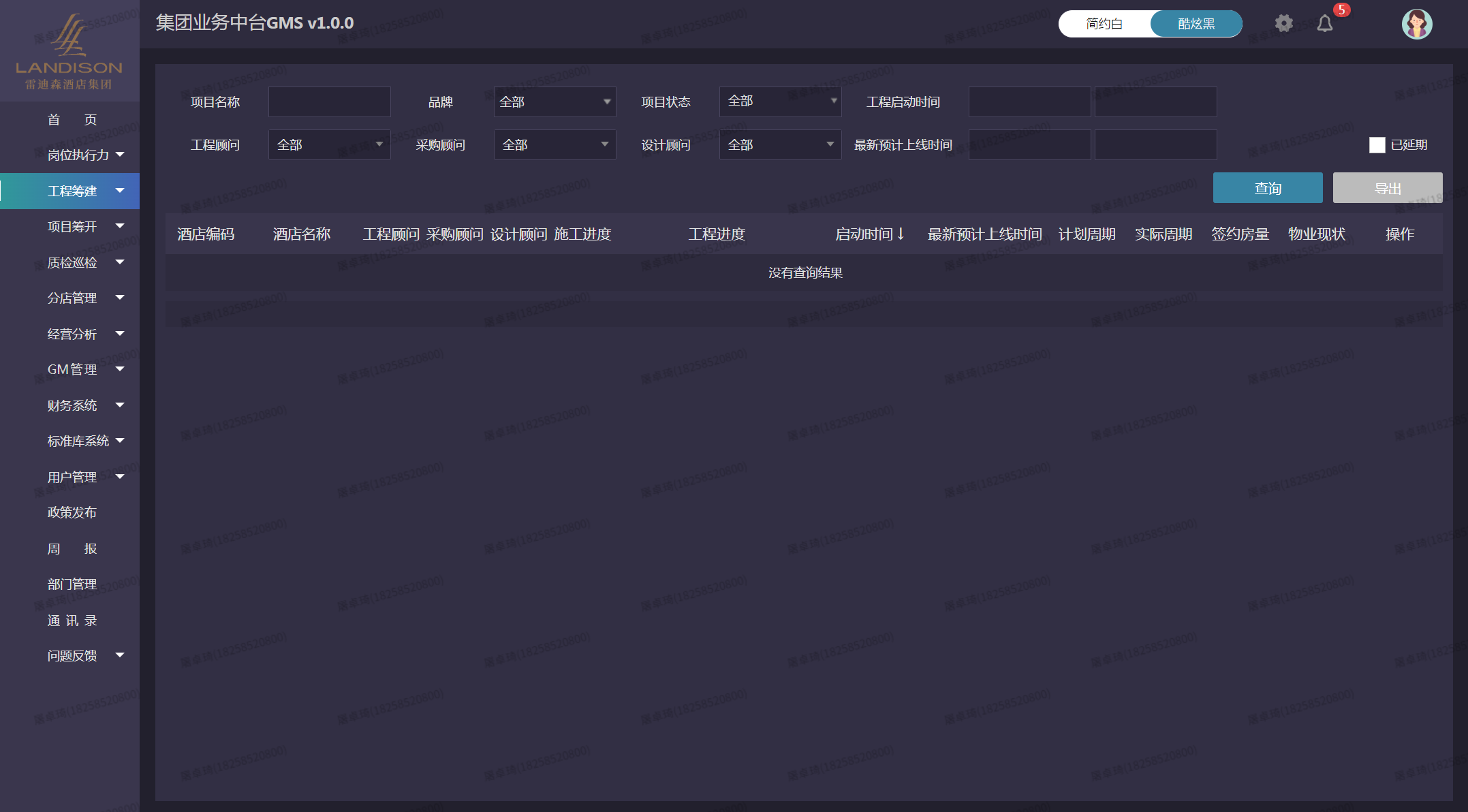The width and height of the screenshot is (1468, 812).
Task: Click the first 工程启动时间 date field
Action: coord(1029,101)
